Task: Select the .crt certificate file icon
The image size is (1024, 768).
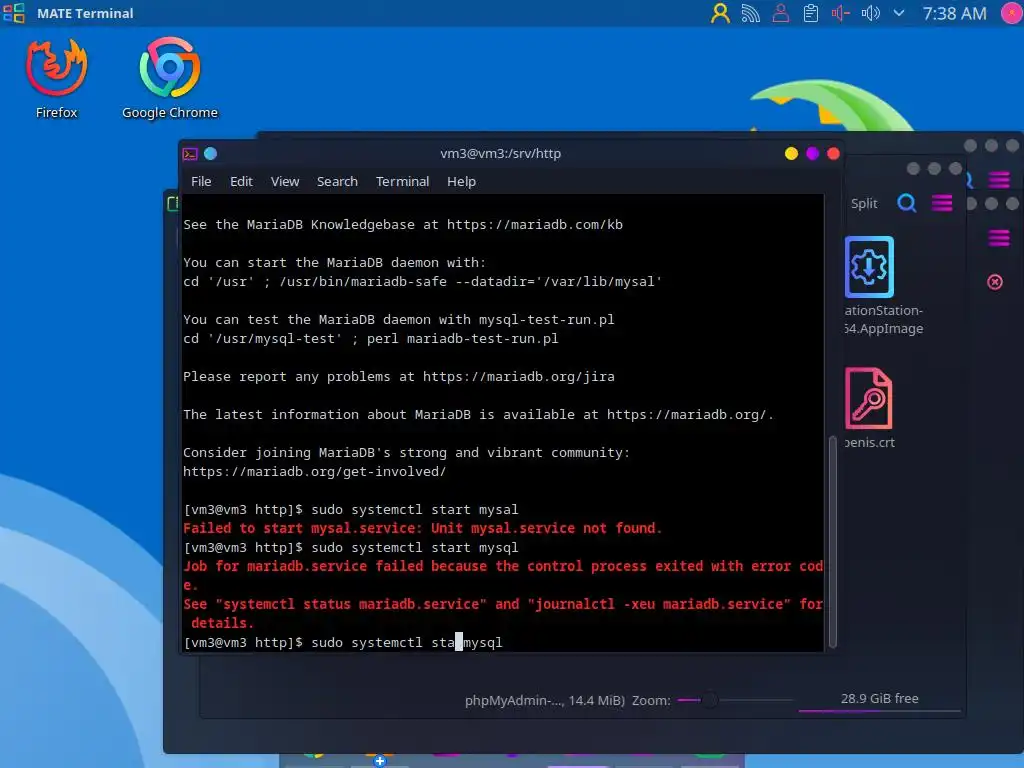Action: point(869,398)
